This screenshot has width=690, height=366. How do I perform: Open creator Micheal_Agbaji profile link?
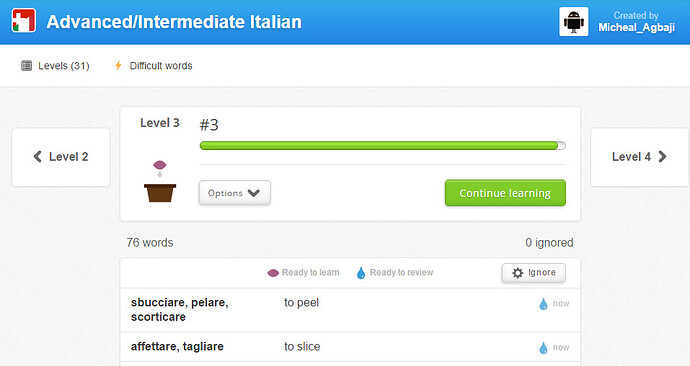coord(636,27)
